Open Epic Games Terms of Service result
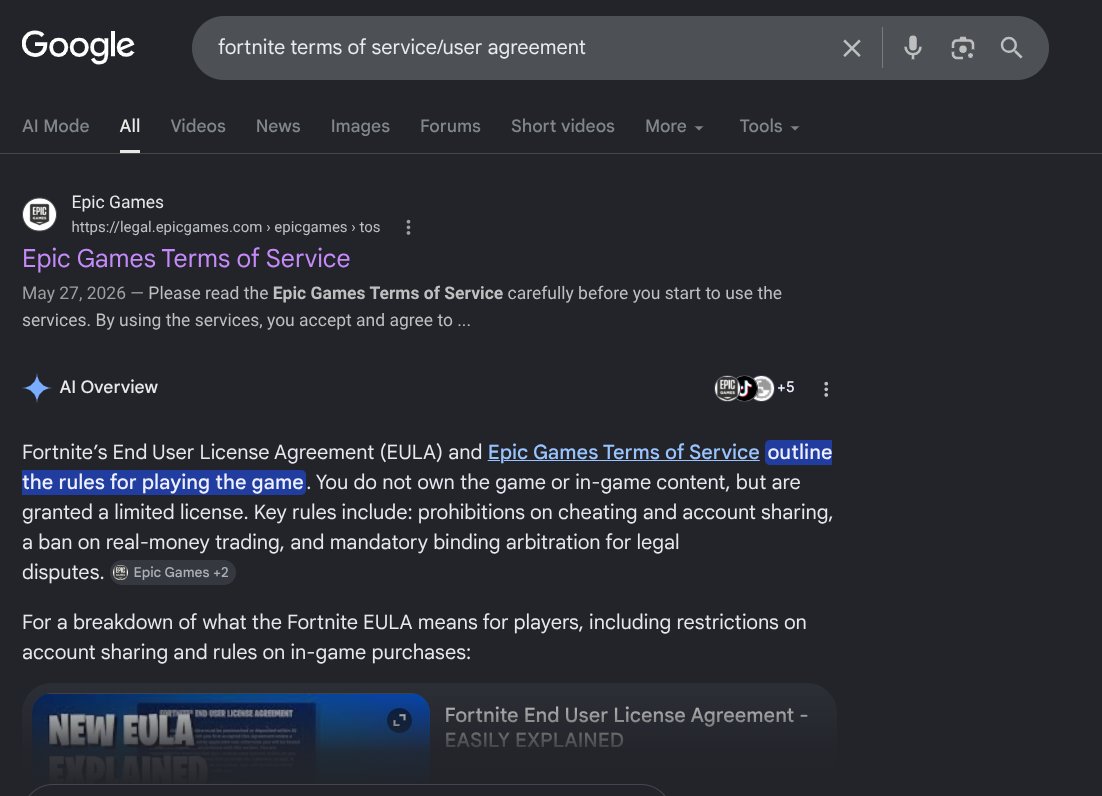Image resolution: width=1102 pixels, height=796 pixels. [186, 259]
